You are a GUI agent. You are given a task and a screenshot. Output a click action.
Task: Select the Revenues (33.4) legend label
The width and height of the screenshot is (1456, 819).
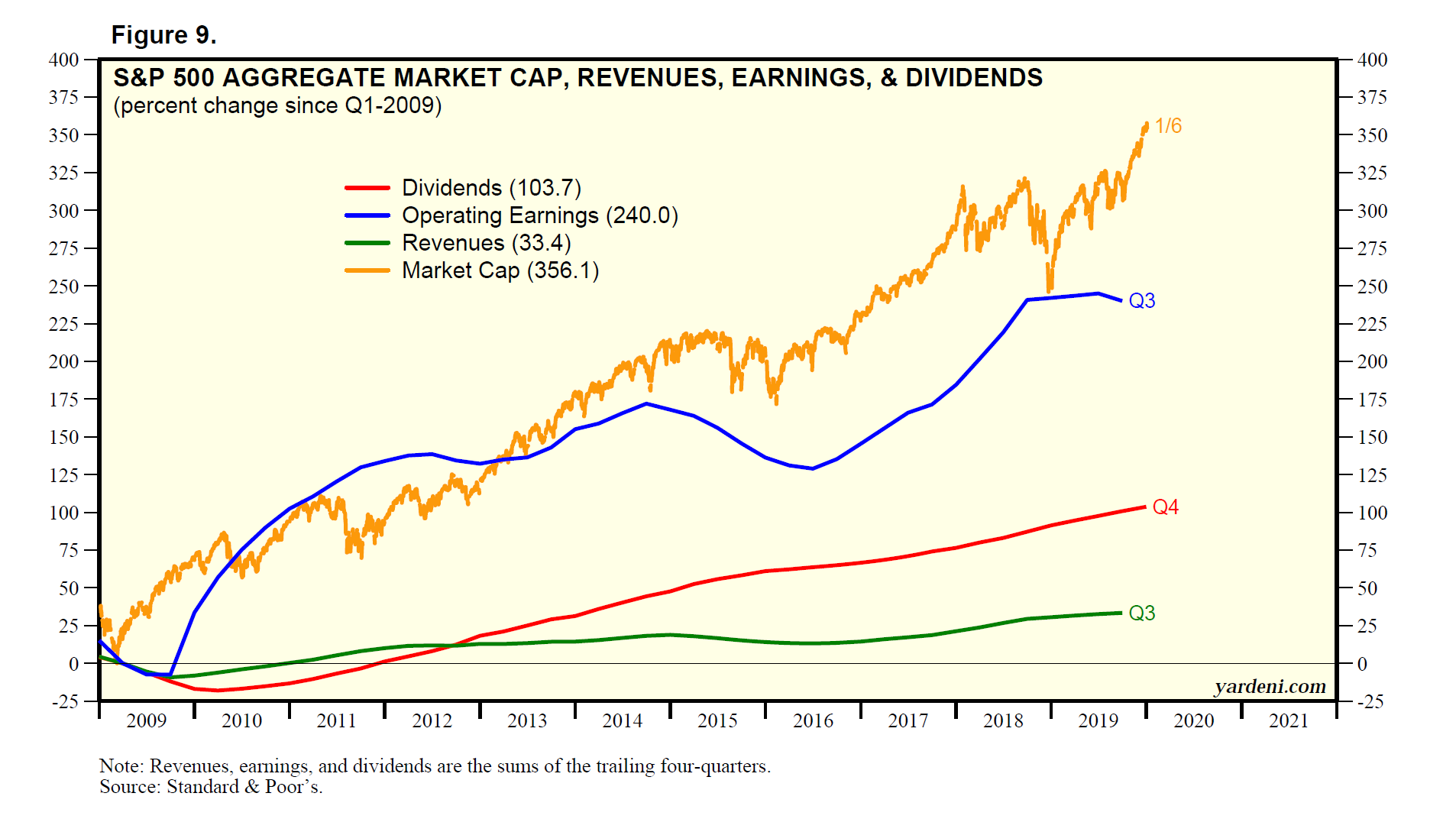click(486, 243)
